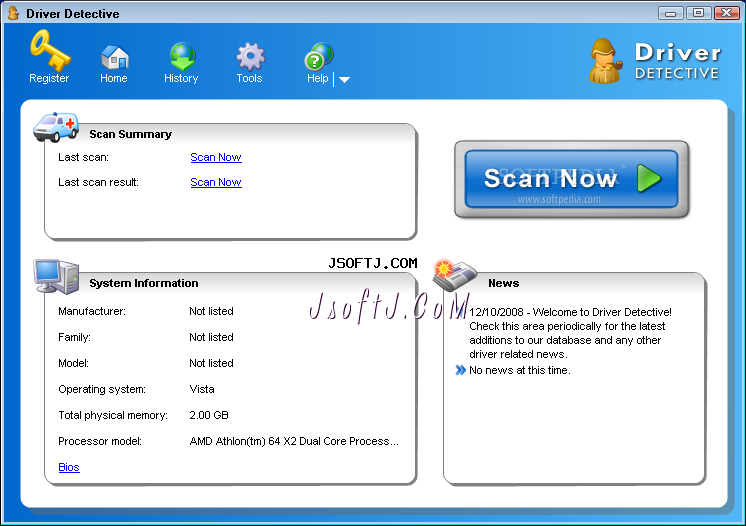The image size is (746, 526).
Task: Select the 'driver related news.' line
Action: tap(518, 354)
